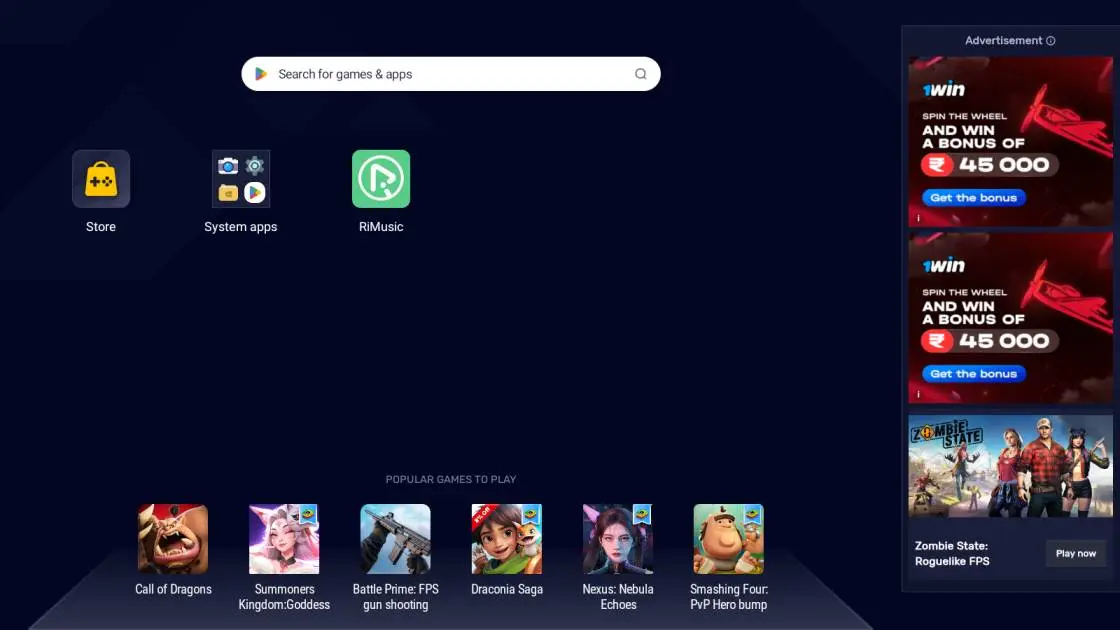Click the Store label text
This screenshot has width=1120, height=630.
pyautogui.click(x=101, y=226)
